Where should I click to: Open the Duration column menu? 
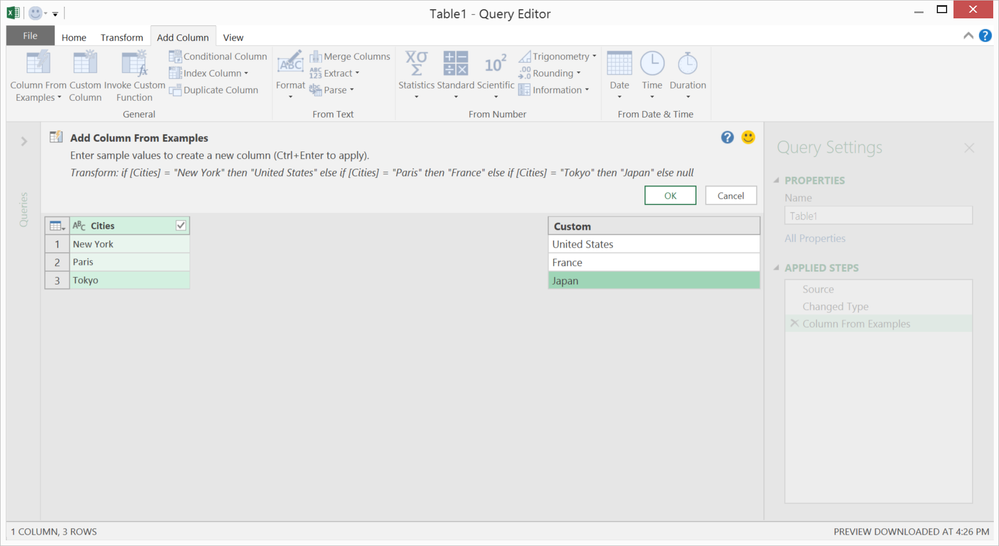687,75
